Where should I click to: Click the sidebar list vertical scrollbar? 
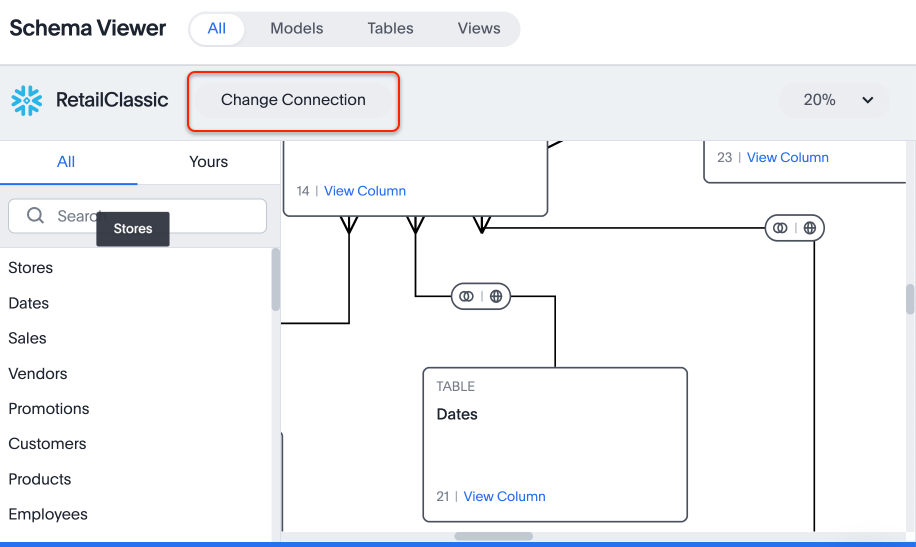tap(276, 280)
